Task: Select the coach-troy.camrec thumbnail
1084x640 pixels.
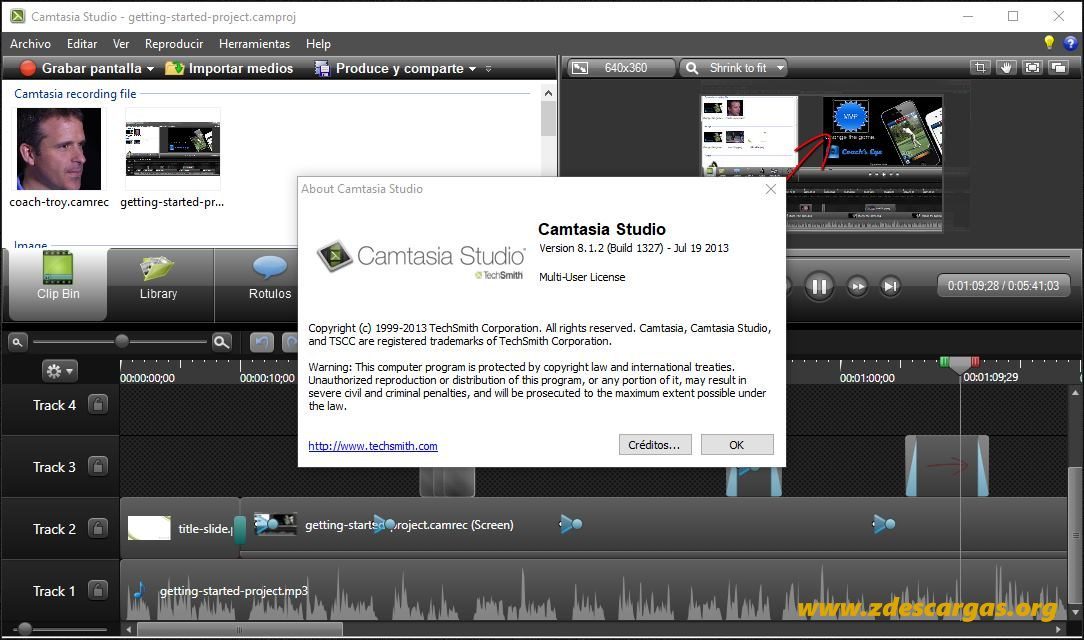Action: tap(59, 149)
